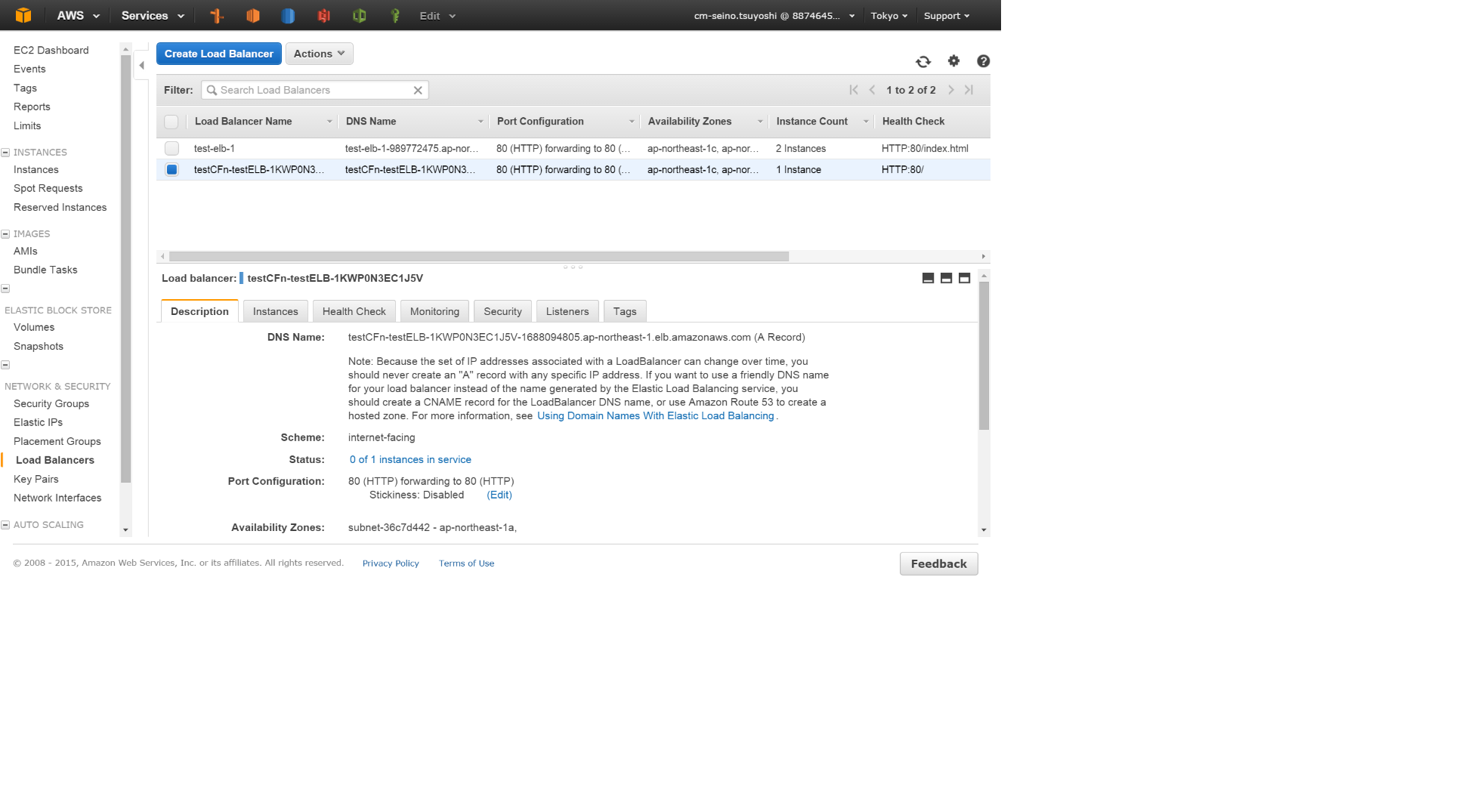
Task: Check the checkbox for test-elb-1
Action: click(x=172, y=148)
